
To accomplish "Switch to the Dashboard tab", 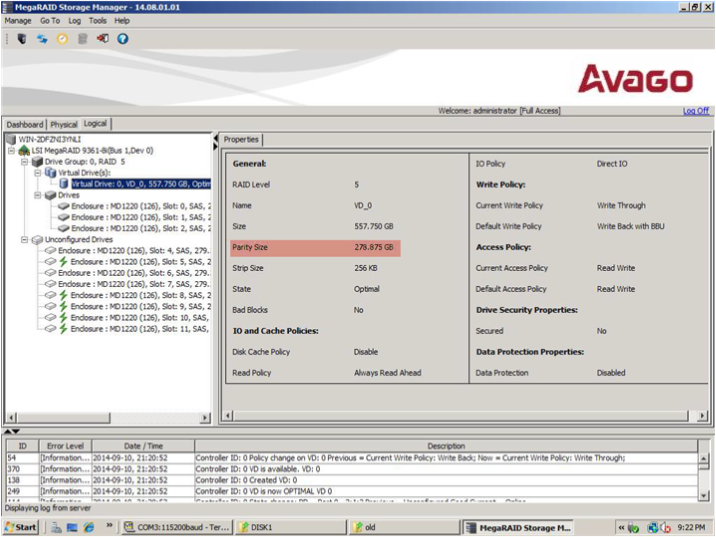I will [25, 124].
